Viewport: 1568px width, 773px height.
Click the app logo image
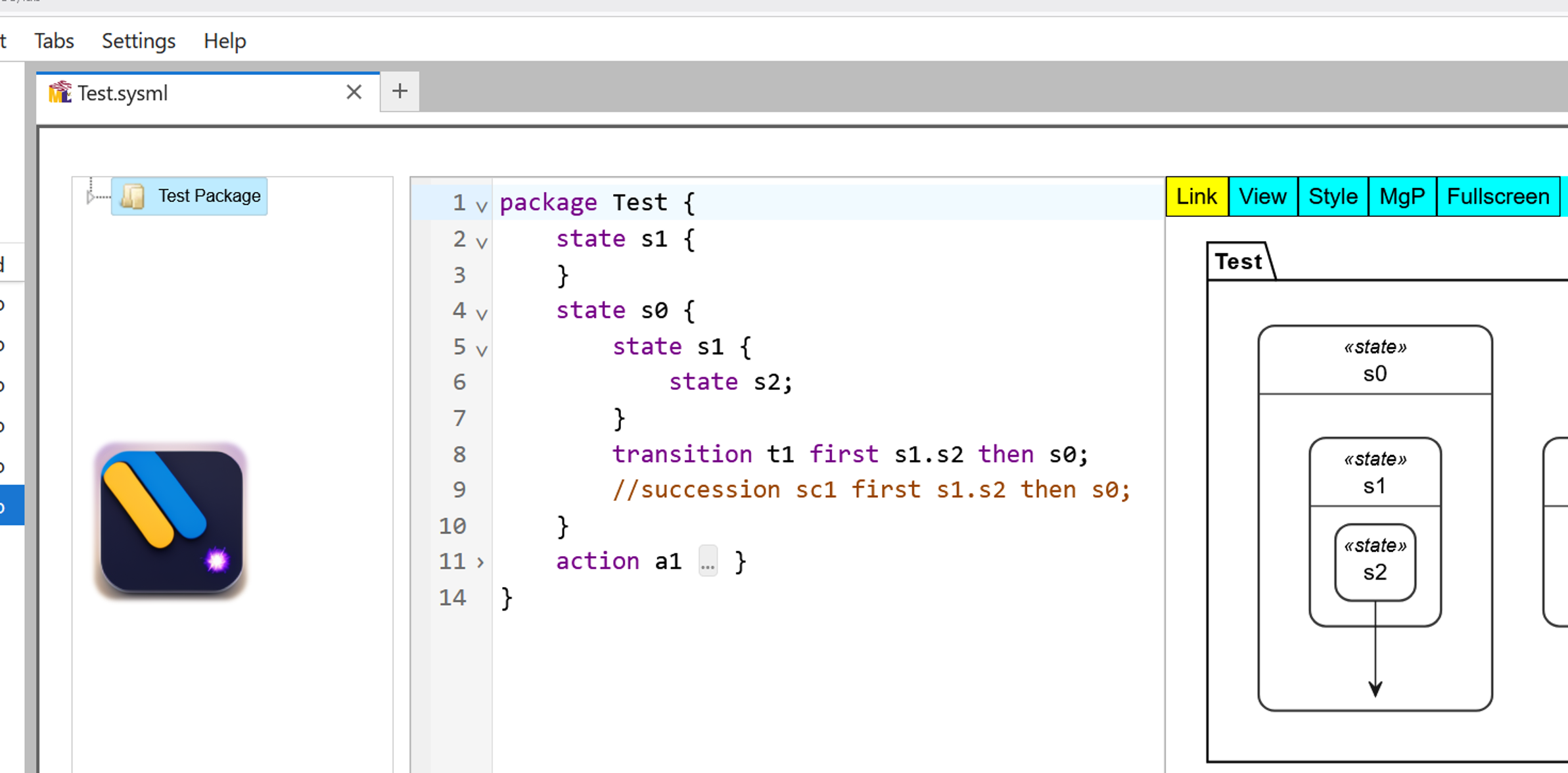click(171, 521)
